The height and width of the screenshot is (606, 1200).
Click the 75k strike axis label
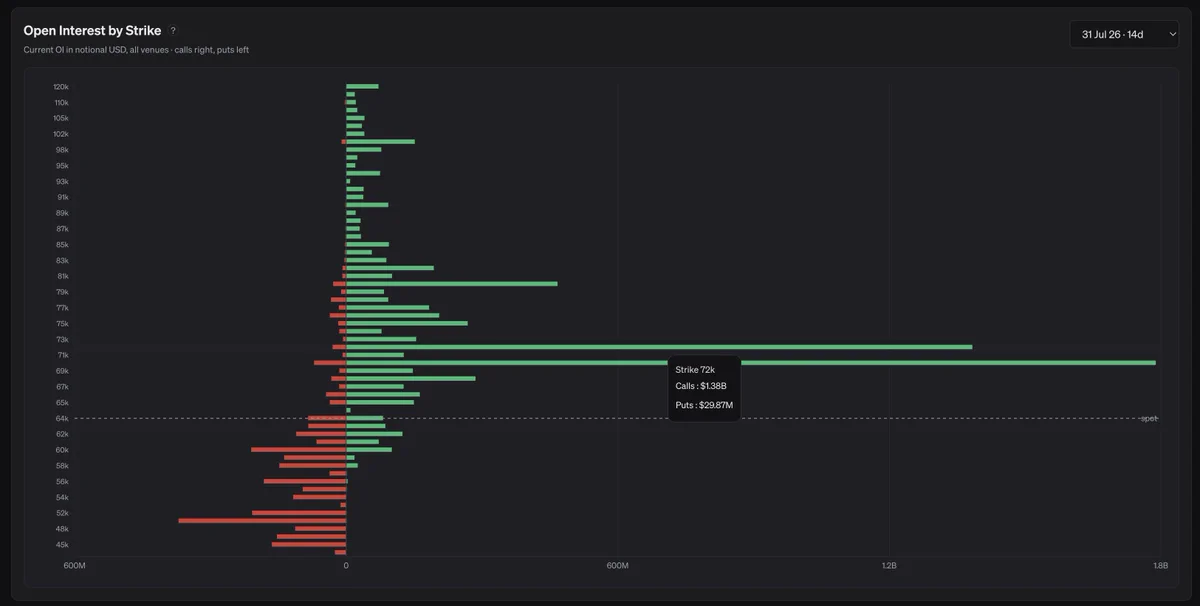pos(62,324)
